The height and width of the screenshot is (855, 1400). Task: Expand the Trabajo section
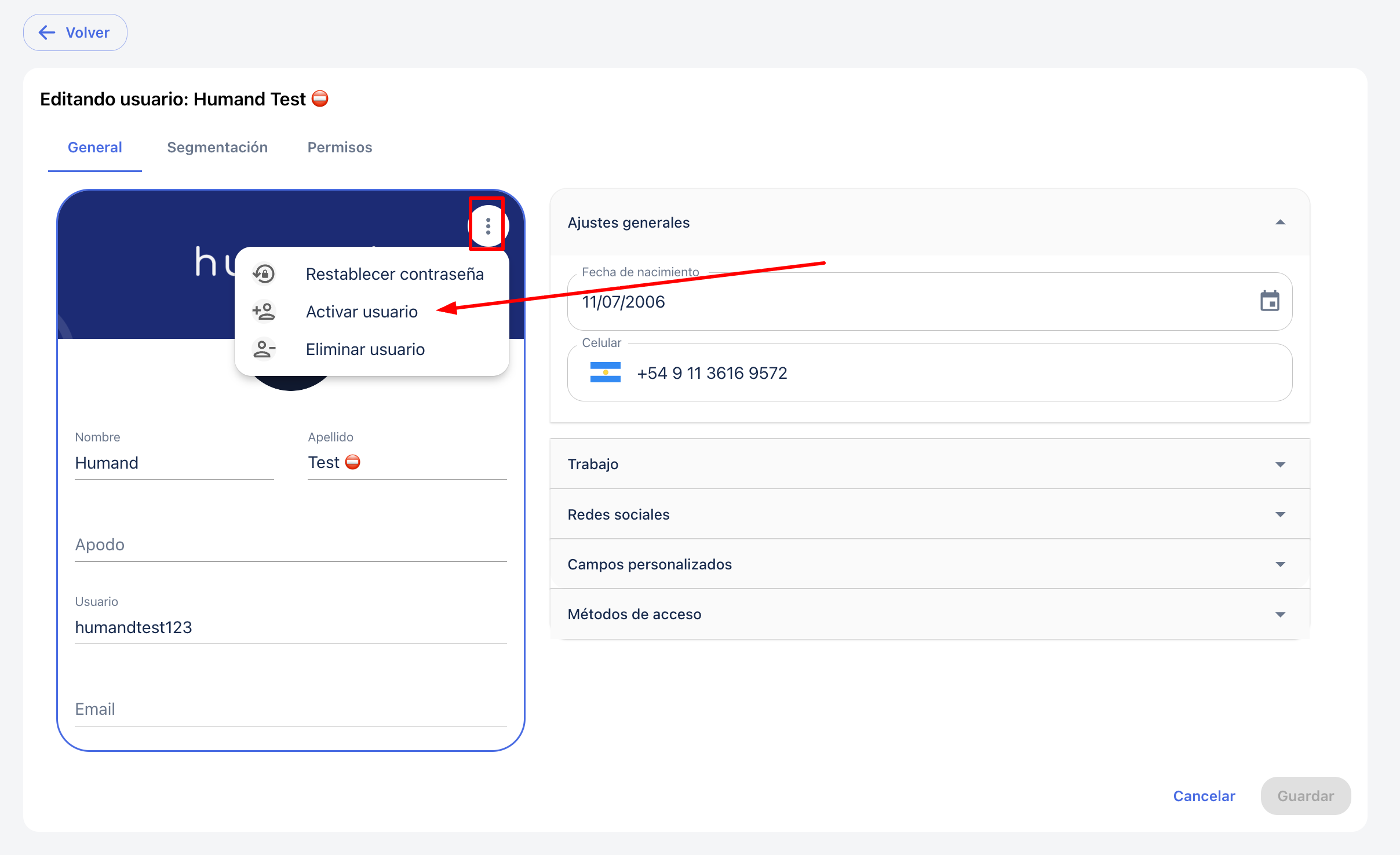click(1280, 464)
